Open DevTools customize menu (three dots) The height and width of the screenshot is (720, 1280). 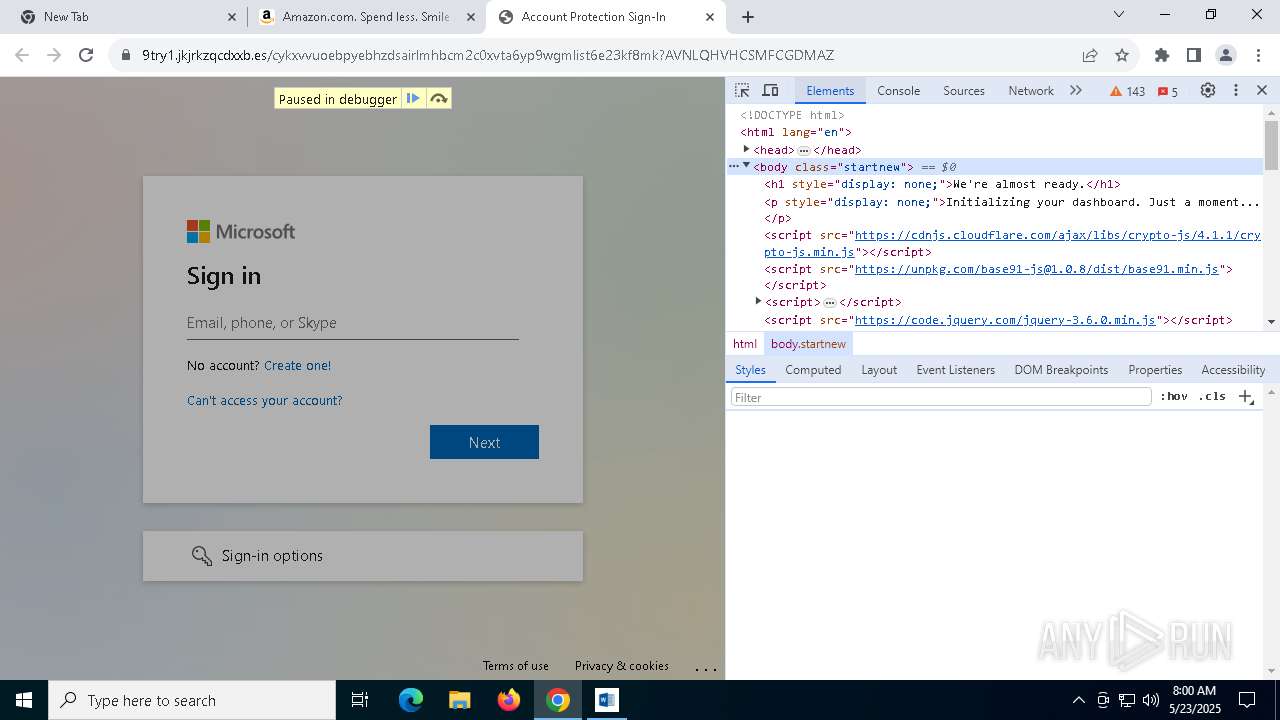coord(1236,90)
